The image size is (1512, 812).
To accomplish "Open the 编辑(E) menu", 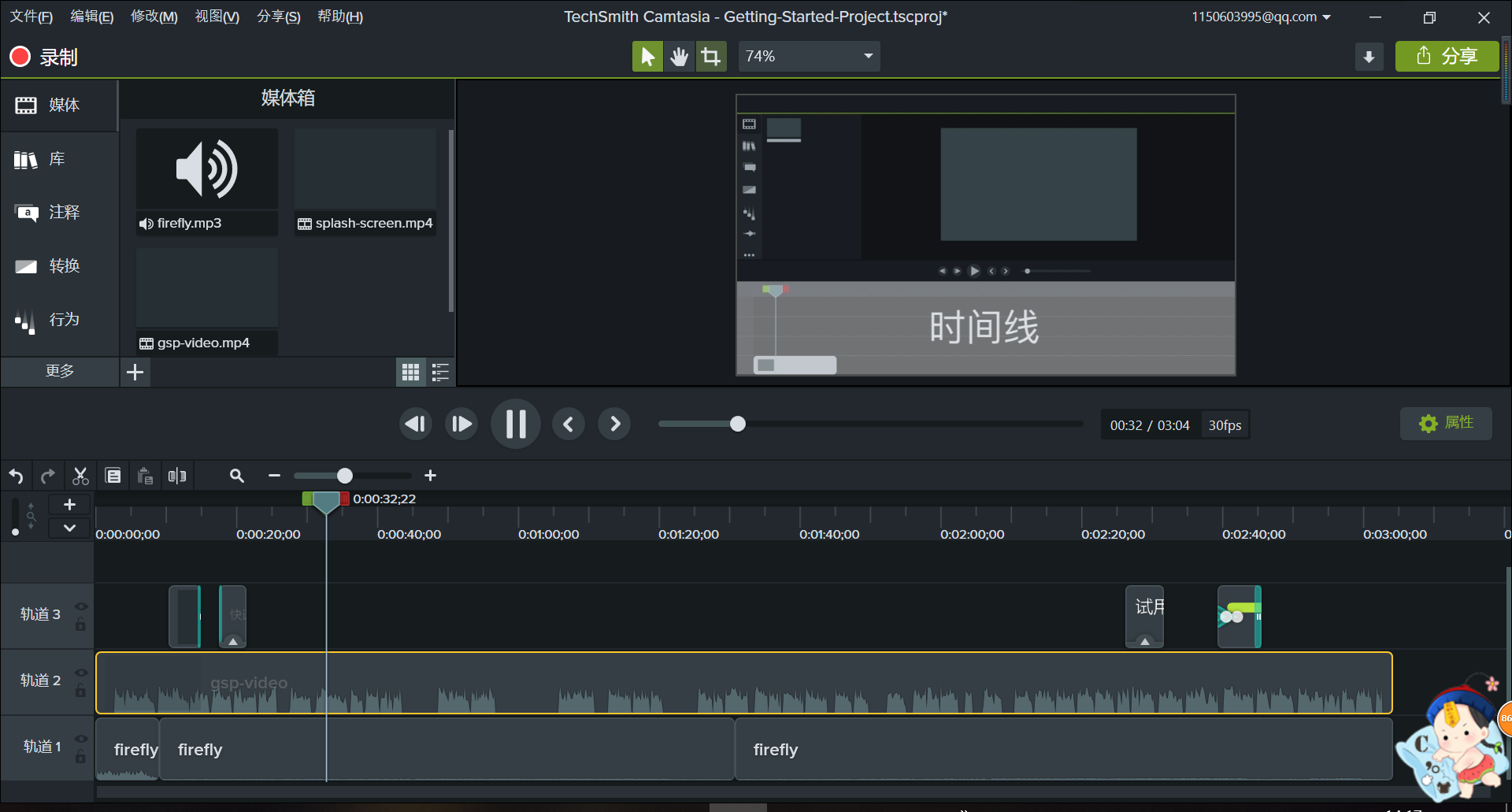I will (x=92, y=17).
